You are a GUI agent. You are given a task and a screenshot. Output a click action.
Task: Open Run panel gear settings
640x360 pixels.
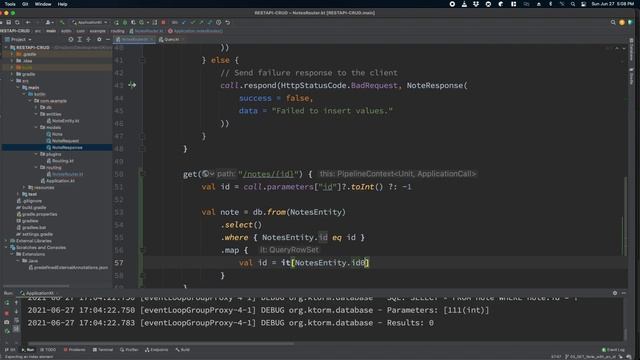click(615, 293)
